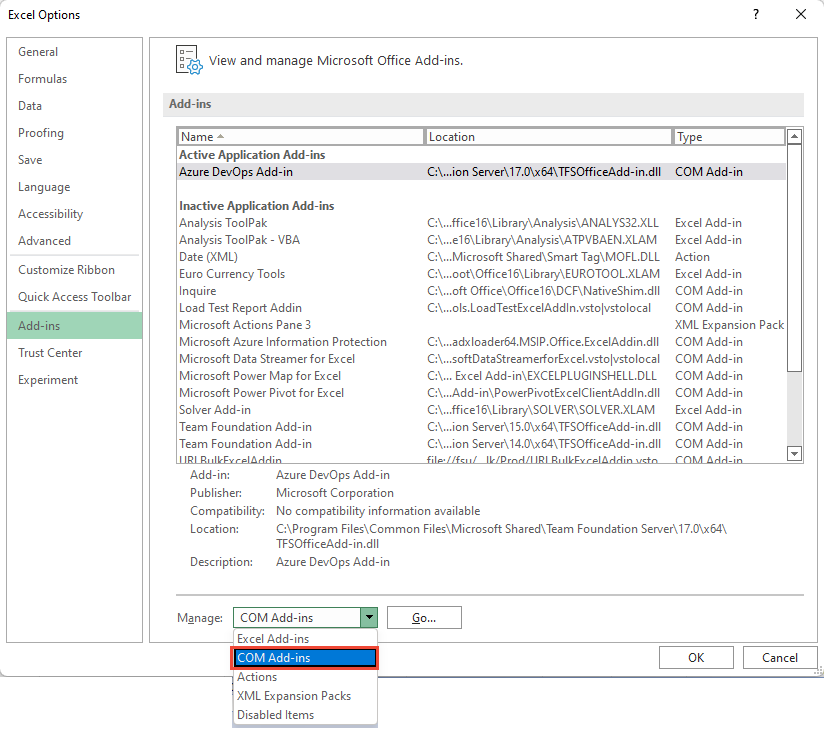Open the Customize Ribbon section
Image resolution: width=825 pixels, height=729 pixels.
[x=64, y=269]
